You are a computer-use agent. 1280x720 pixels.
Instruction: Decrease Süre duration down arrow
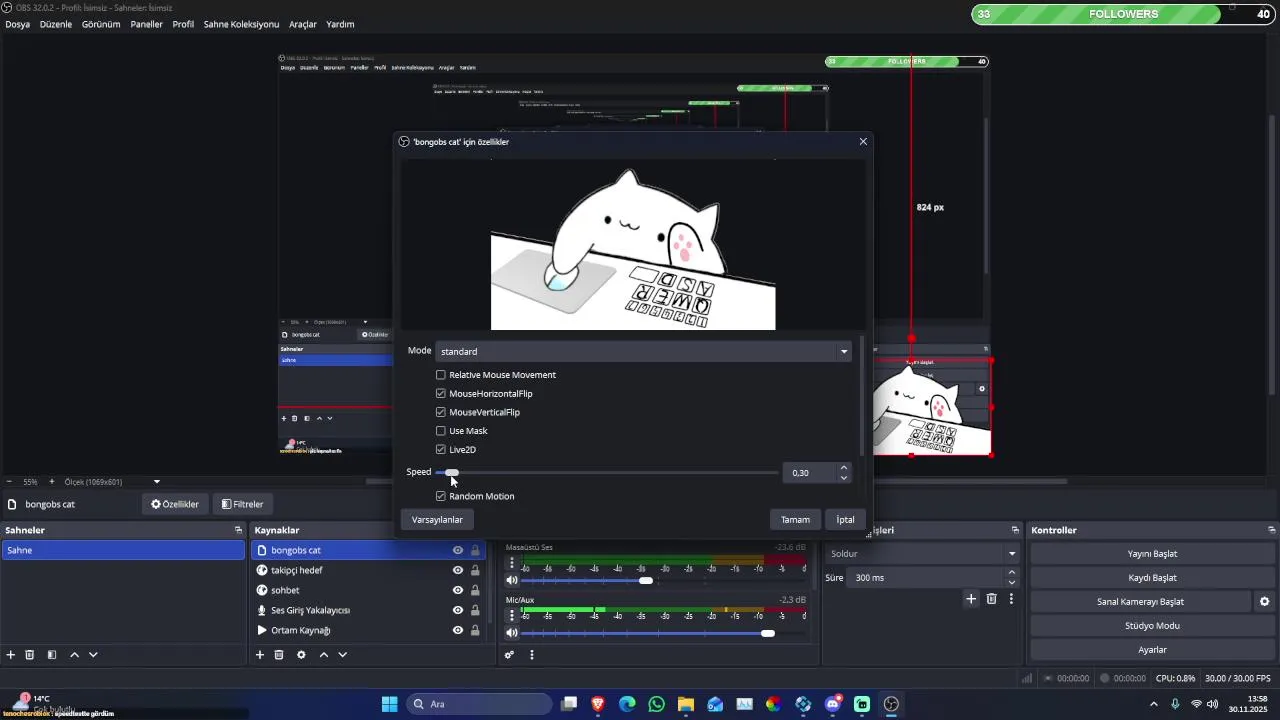click(1011, 583)
